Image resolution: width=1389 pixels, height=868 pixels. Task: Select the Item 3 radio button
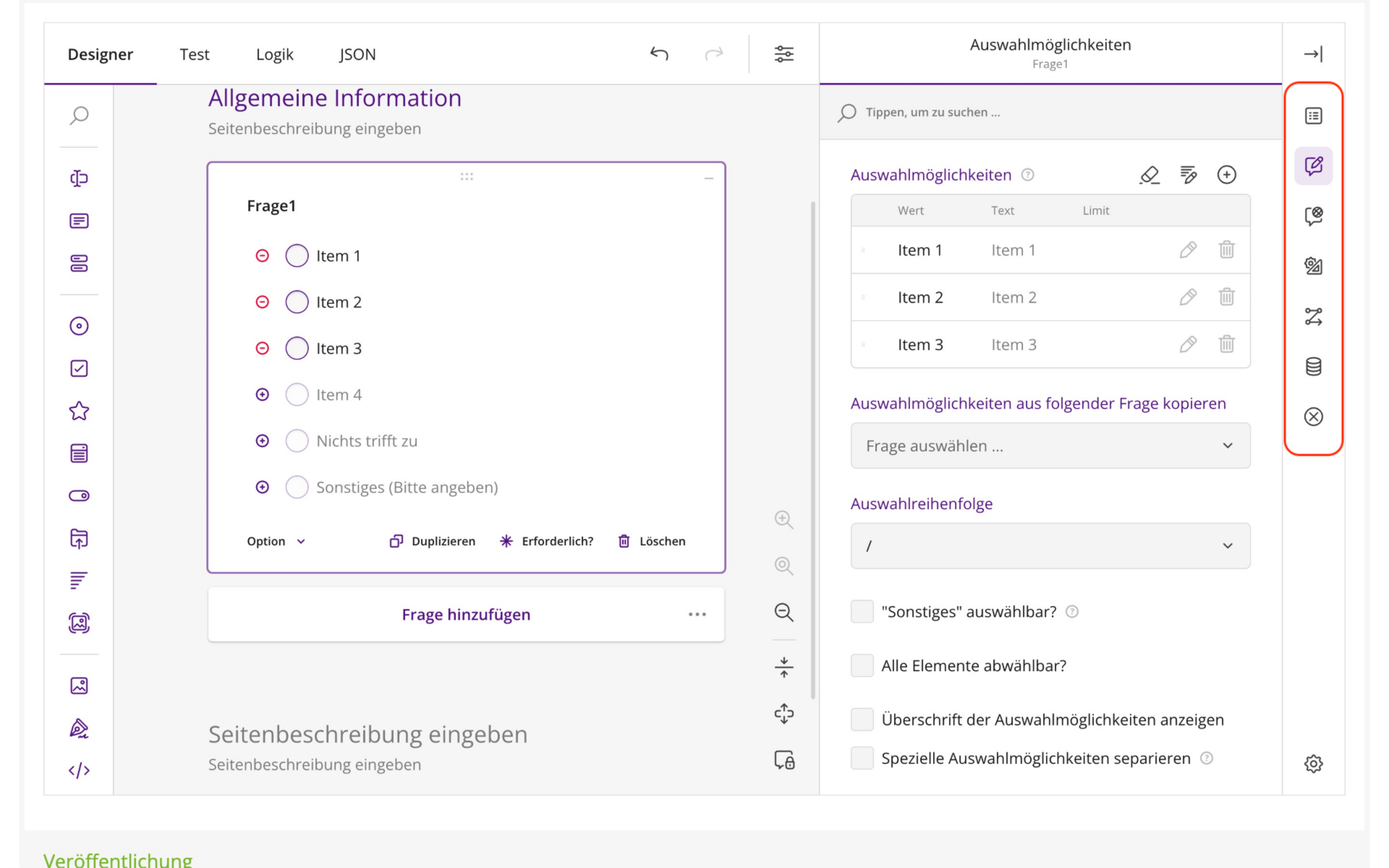(x=297, y=349)
